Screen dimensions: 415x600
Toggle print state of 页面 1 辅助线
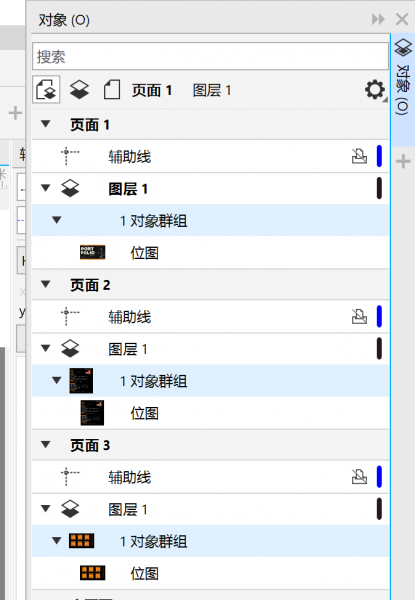click(360, 156)
